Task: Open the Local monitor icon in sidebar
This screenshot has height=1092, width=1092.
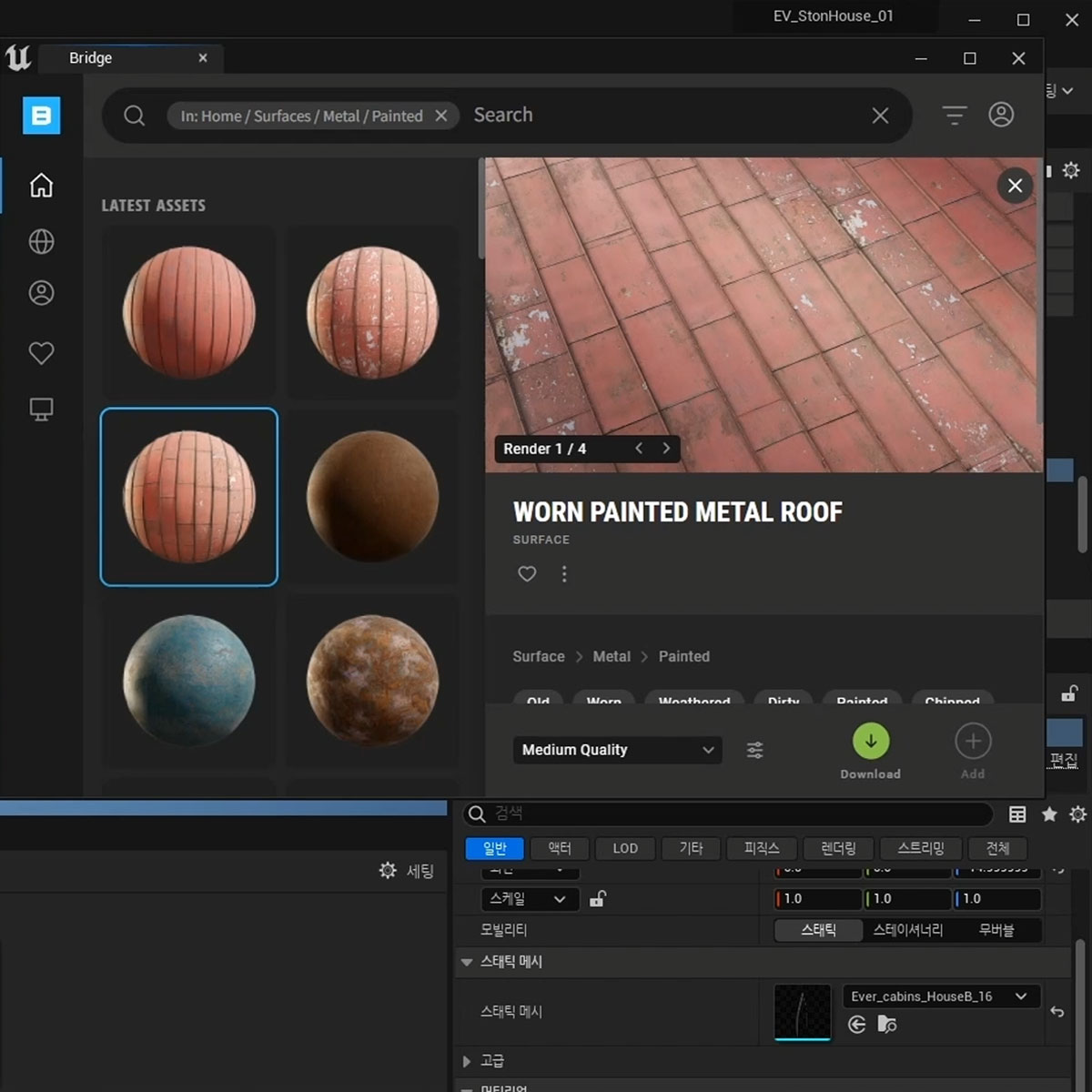Action: [41, 409]
